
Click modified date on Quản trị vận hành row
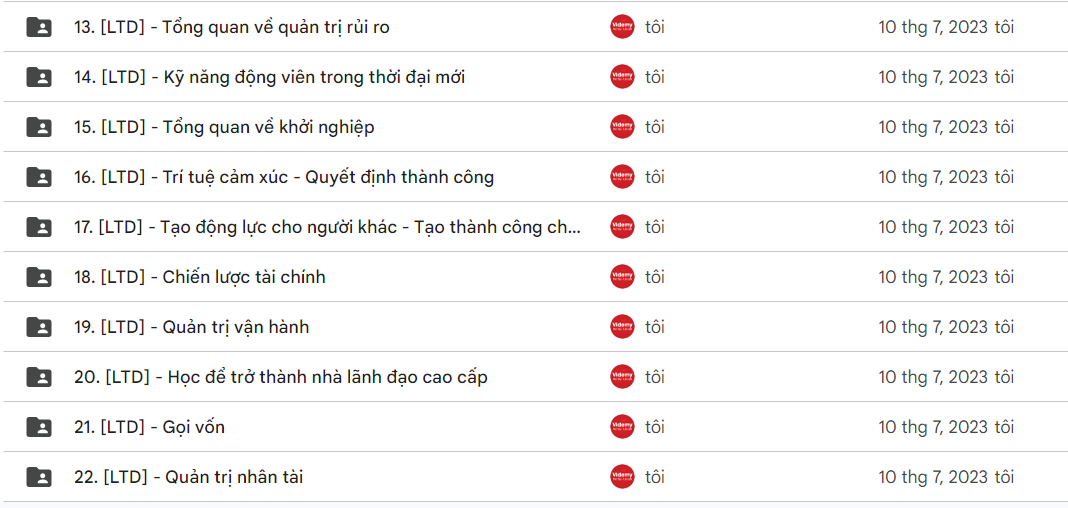[946, 327]
